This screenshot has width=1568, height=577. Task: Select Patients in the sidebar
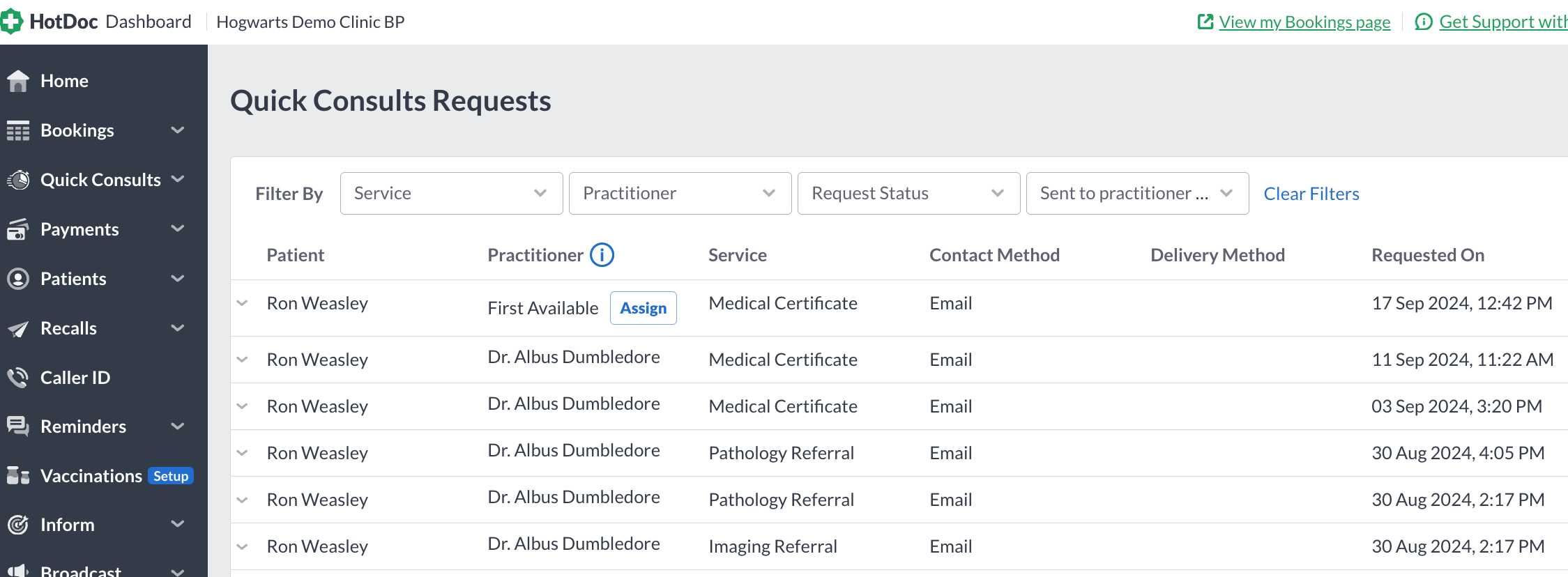[x=73, y=279]
